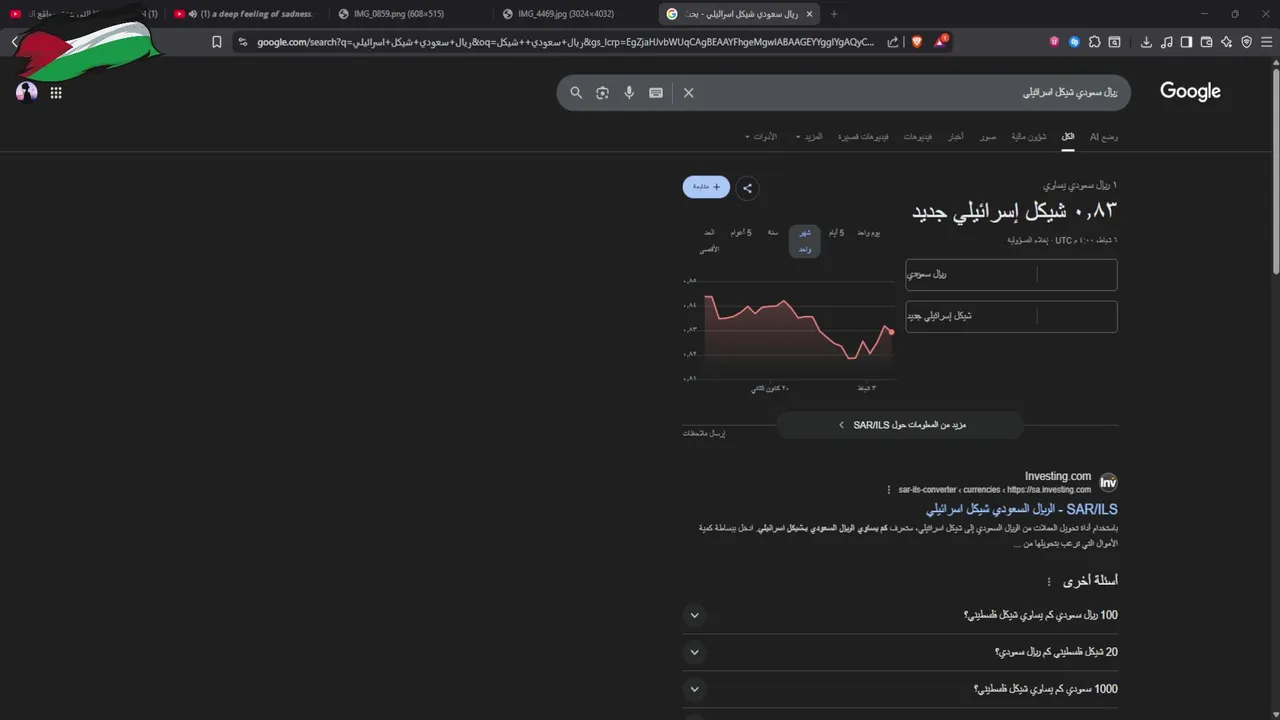Open the Downloads toolbar icon
The width and height of the screenshot is (1280, 720).
pos(1146,42)
